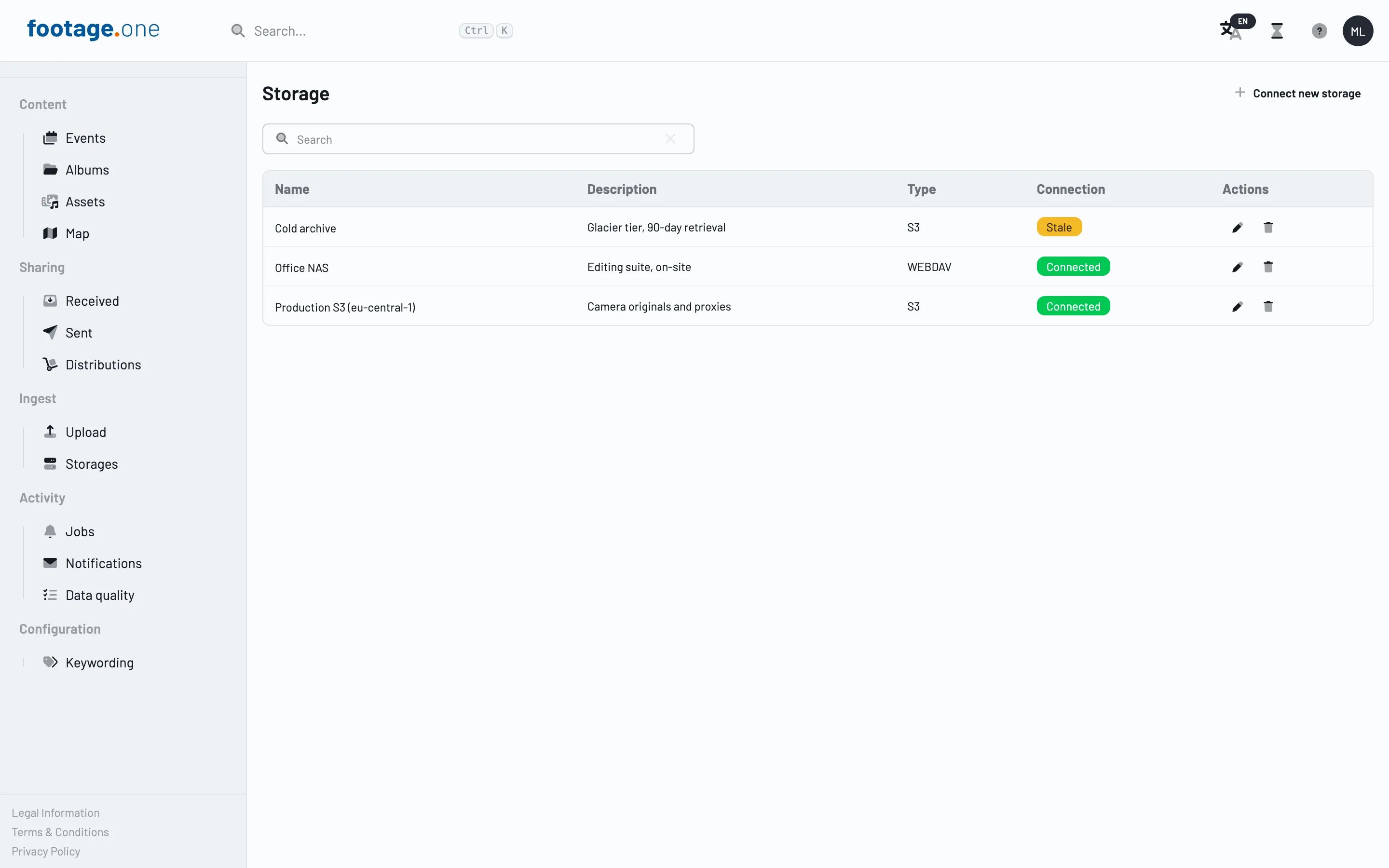The width and height of the screenshot is (1389, 868).
Task: Open Terms & Conditions link
Action: [x=60, y=832]
